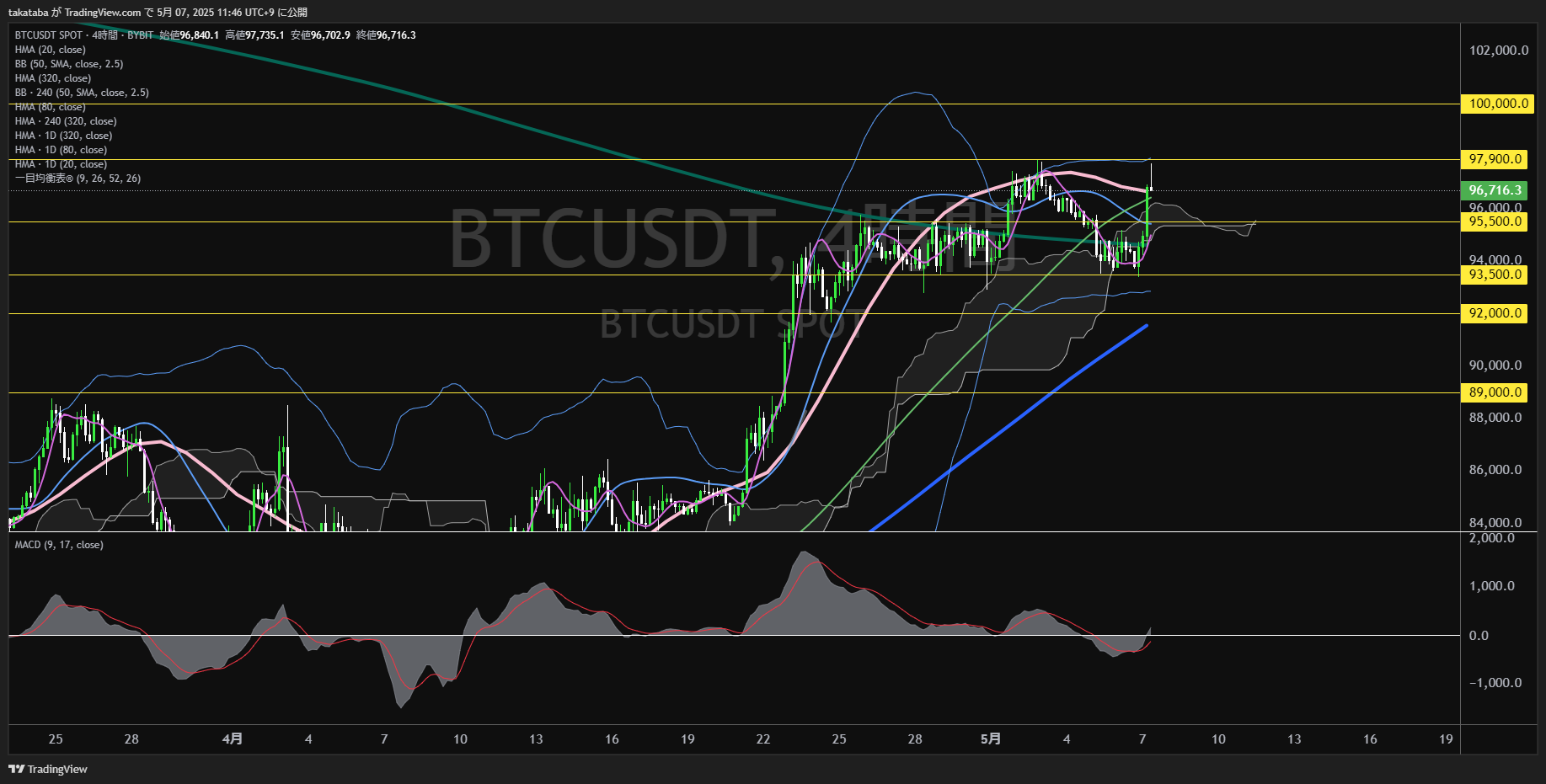Select the HMA · 1D (80, close) legend
Screen dimensions: 1546x784
coord(61,150)
